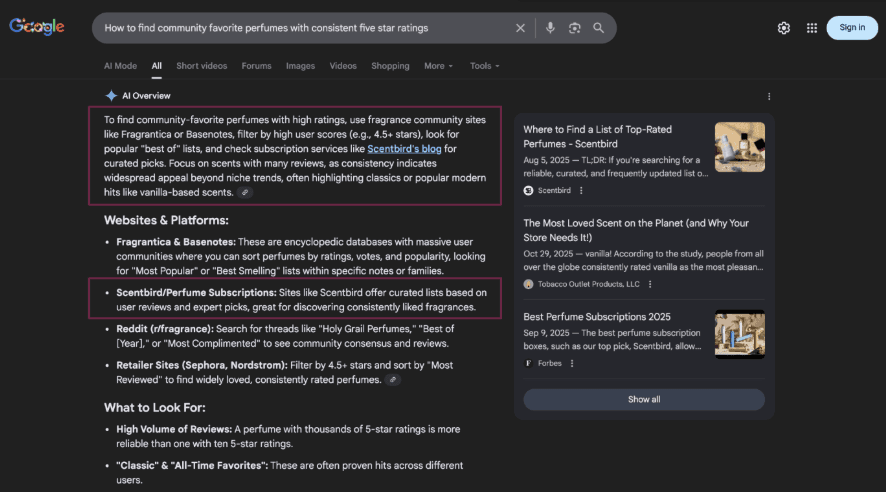Image resolution: width=886 pixels, height=492 pixels.
Task: Click the Scentbird favicon icon
Action: [528, 190]
